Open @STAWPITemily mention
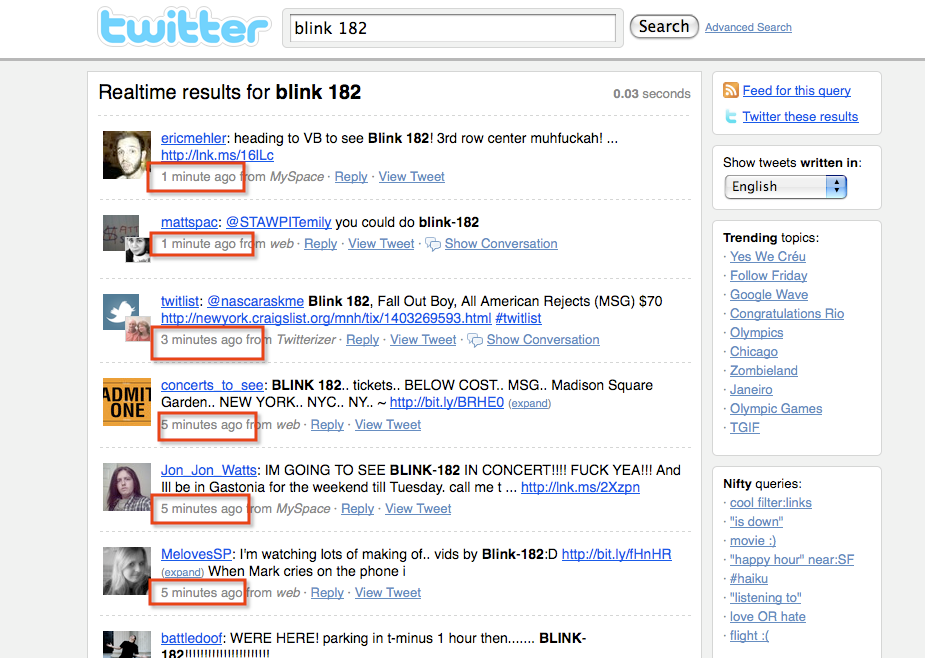The image size is (925, 658). 278,222
